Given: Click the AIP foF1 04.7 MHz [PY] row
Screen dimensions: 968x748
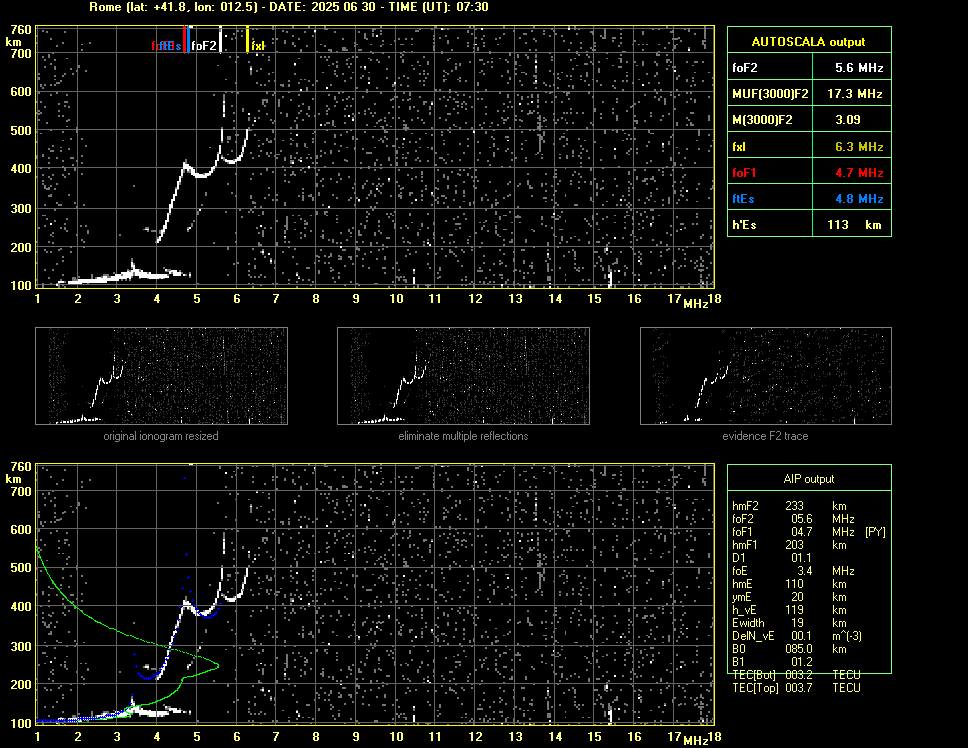Looking at the screenshot, I should coord(809,532).
